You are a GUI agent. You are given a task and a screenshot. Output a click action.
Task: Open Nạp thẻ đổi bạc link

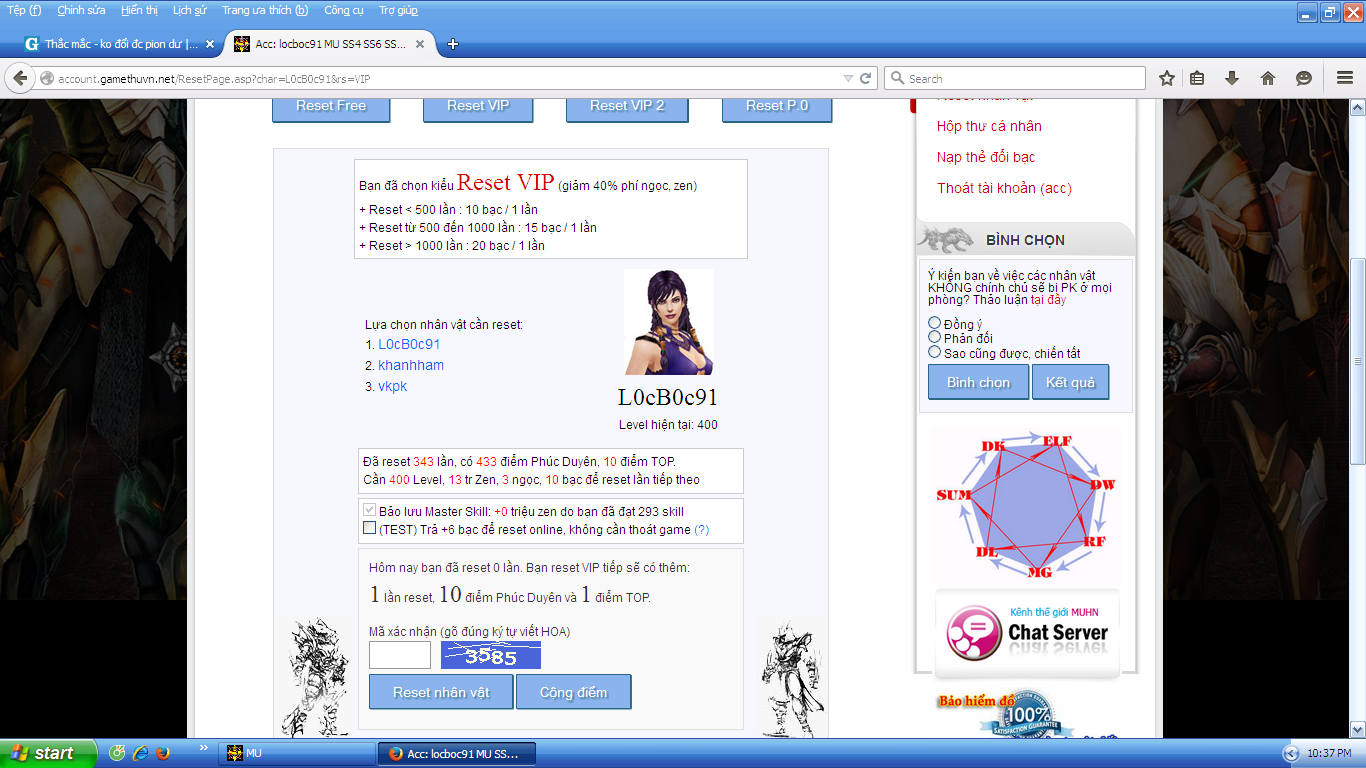pos(986,157)
